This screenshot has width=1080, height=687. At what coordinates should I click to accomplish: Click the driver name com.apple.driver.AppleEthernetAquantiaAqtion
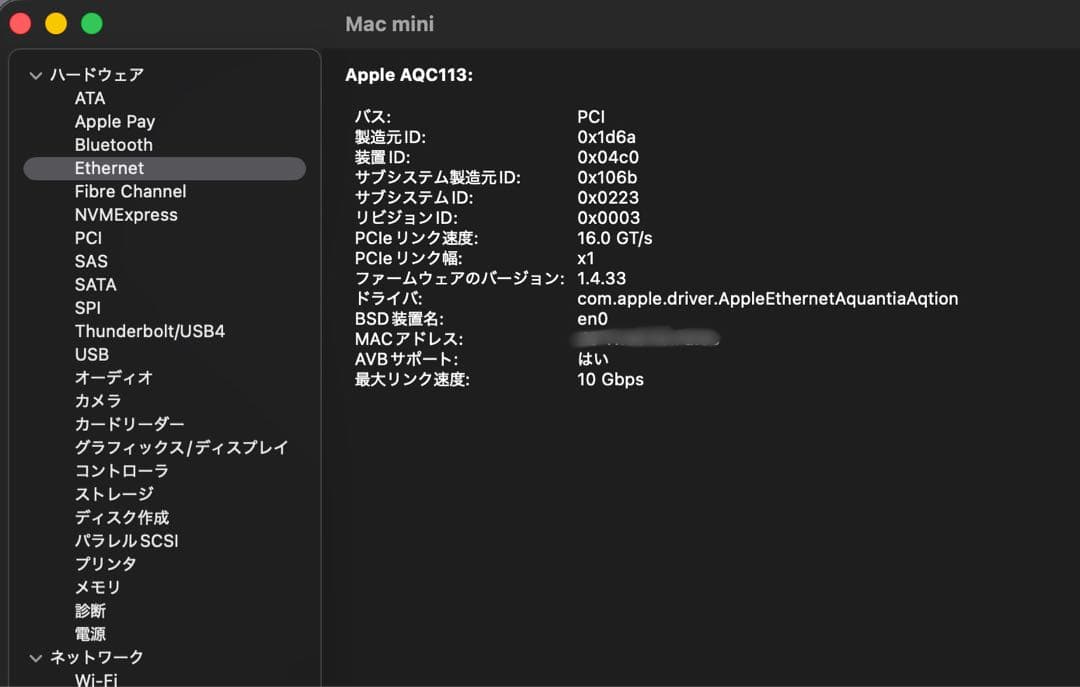tap(767, 299)
